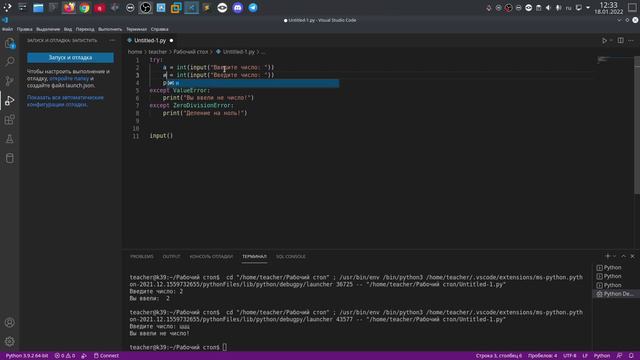
Task: Click Connect button in status bar
Action: click(x=106, y=356)
